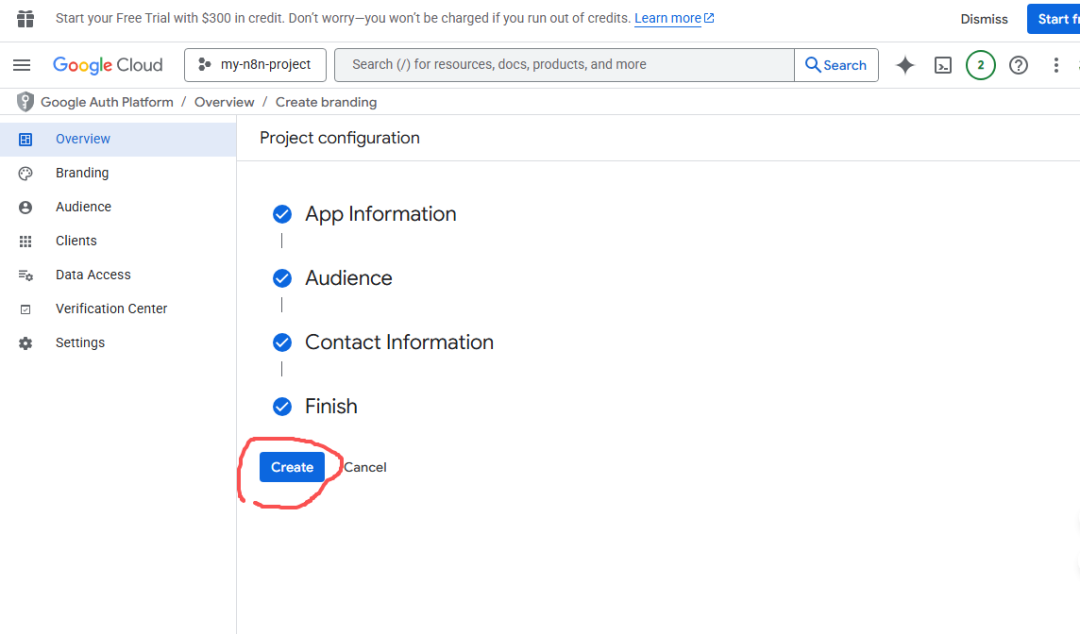
Task: Open the help question mark icon
Action: coord(1018,65)
